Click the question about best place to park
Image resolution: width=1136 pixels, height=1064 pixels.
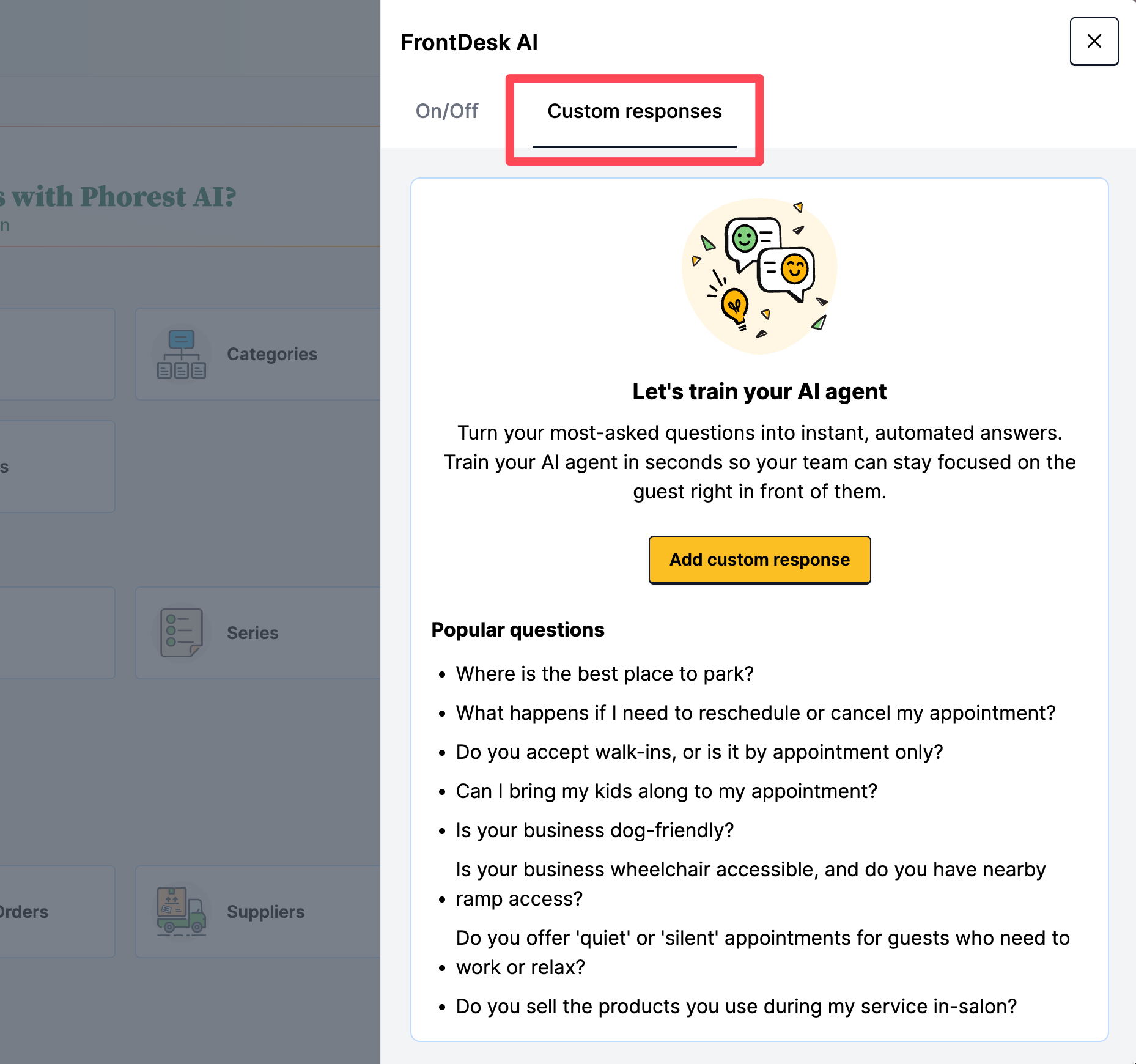[x=605, y=674]
